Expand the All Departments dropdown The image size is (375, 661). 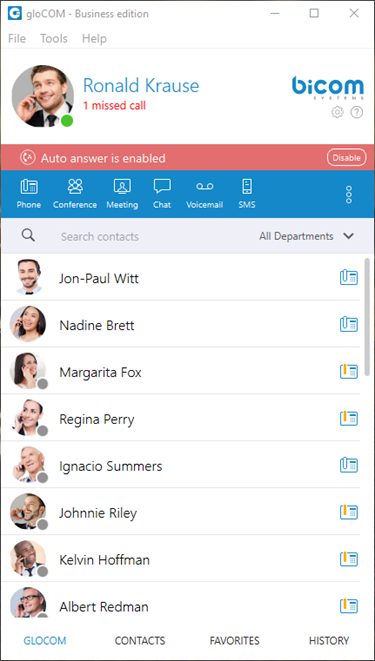(306, 236)
